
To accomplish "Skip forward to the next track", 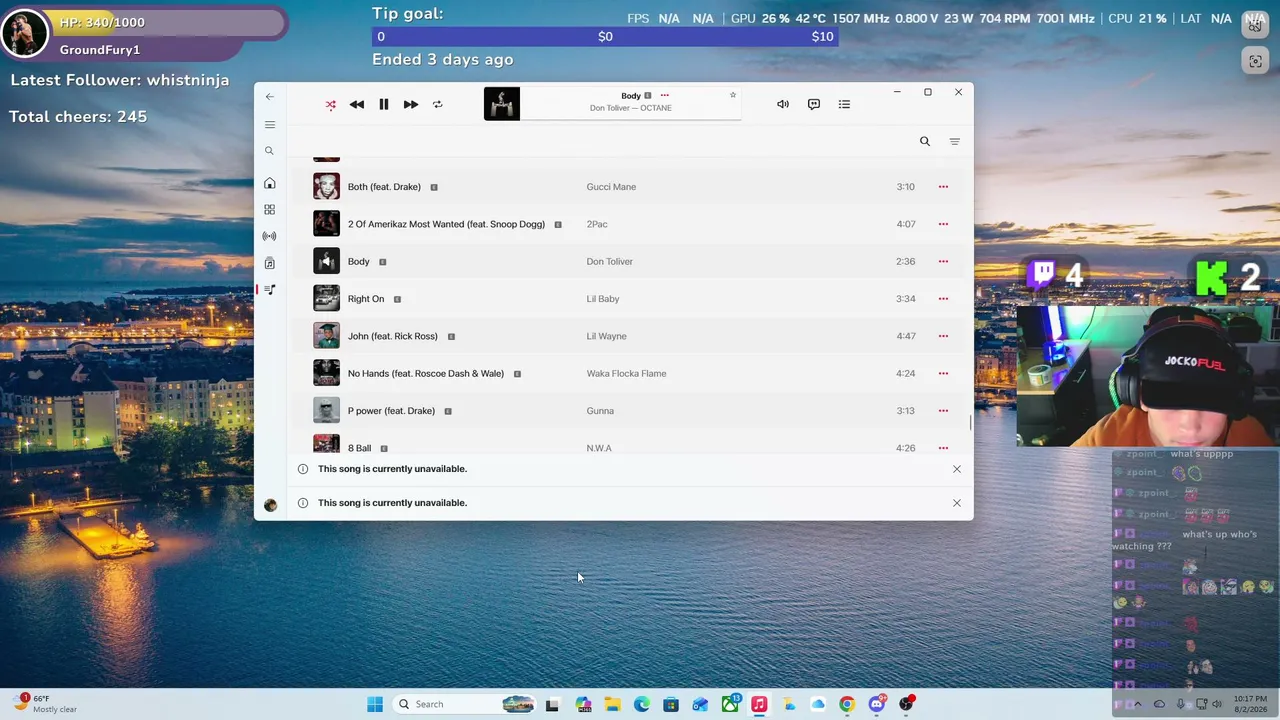I will 411,104.
